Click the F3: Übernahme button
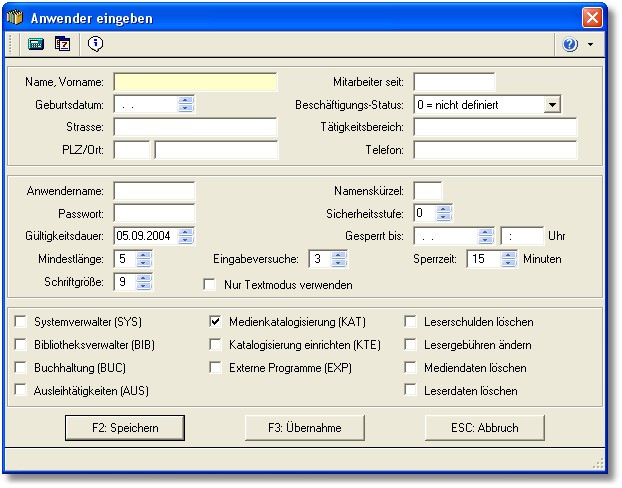 (x=305, y=427)
